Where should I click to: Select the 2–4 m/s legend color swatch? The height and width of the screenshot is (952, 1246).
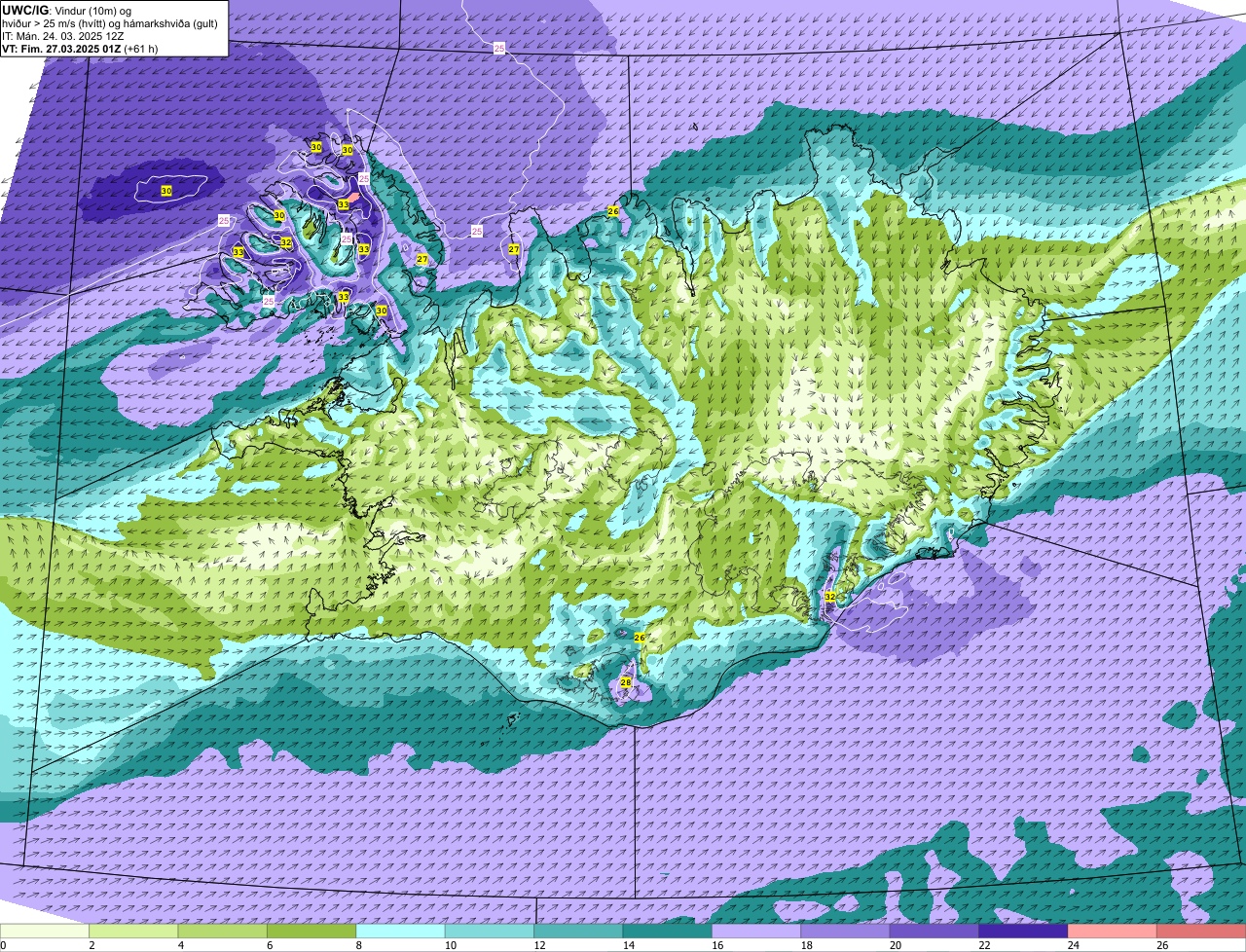tap(133, 931)
